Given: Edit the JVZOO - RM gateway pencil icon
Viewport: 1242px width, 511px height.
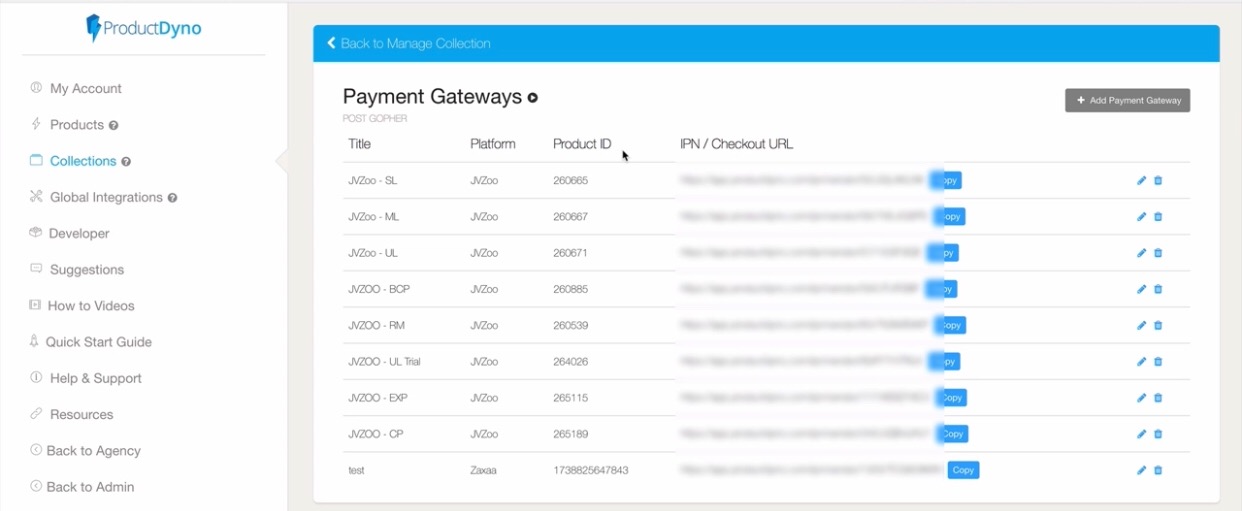Looking at the screenshot, I should pyautogui.click(x=1142, y=325).
